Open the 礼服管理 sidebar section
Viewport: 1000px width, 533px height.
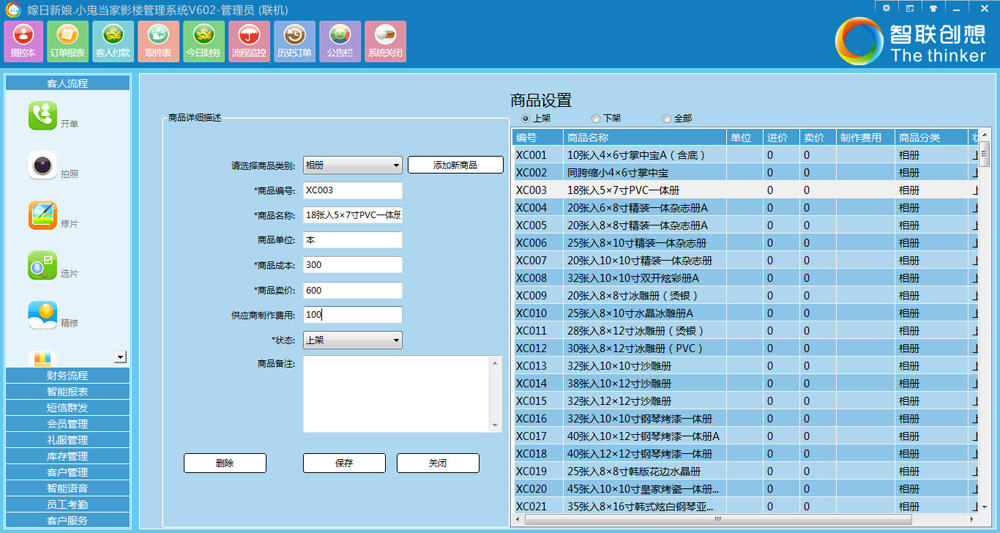(68, 440)
